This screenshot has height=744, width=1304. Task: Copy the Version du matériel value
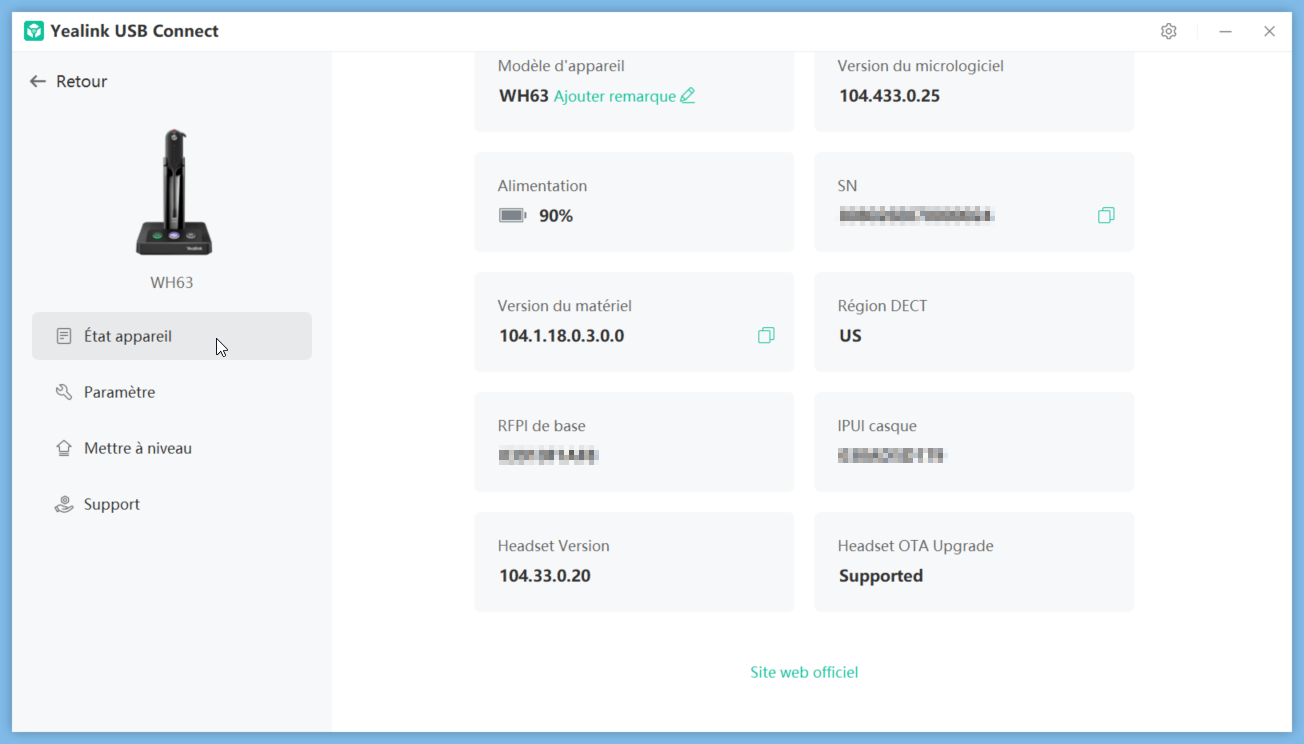point(766,336)
